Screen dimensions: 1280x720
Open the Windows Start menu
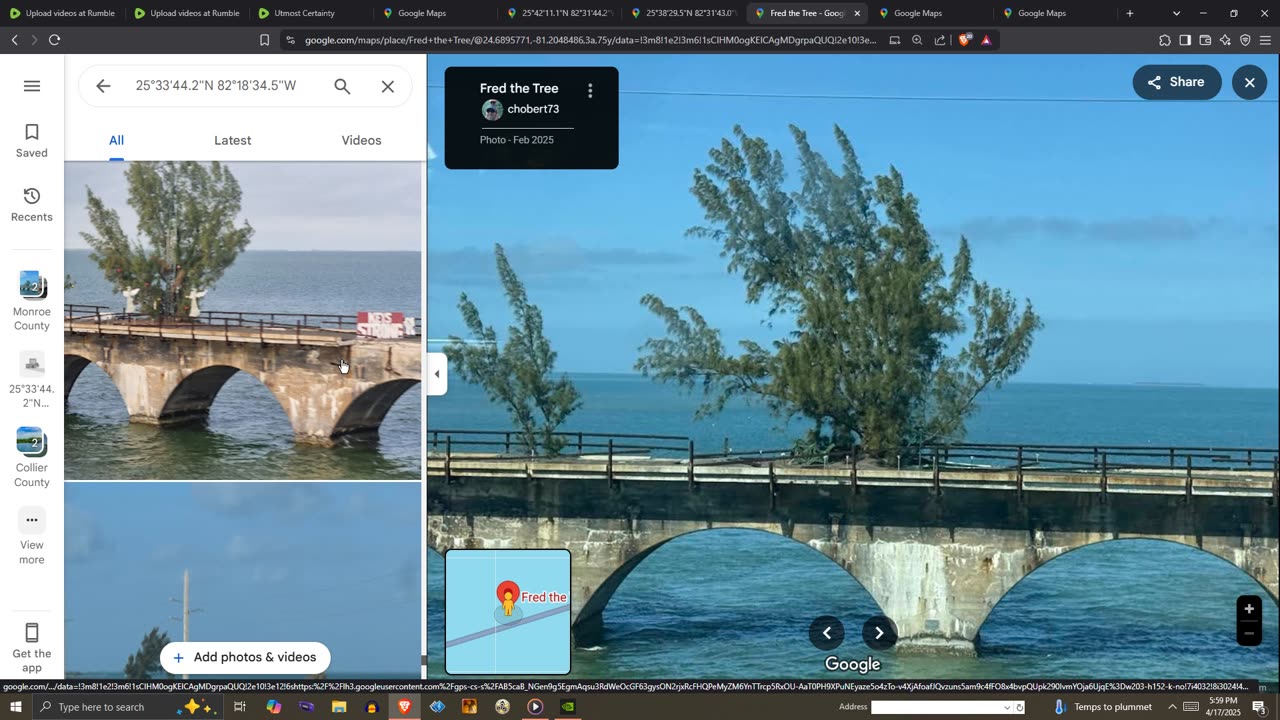tap(15, 707)
